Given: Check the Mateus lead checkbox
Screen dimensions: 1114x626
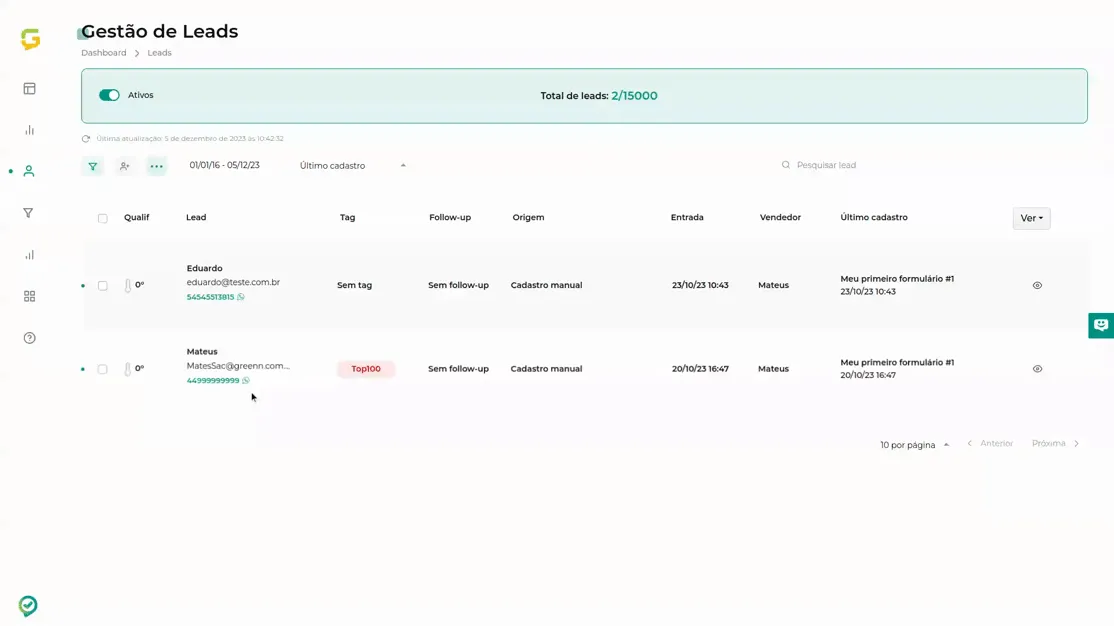Looking at the screenshot, I should [x=102, y=369].
